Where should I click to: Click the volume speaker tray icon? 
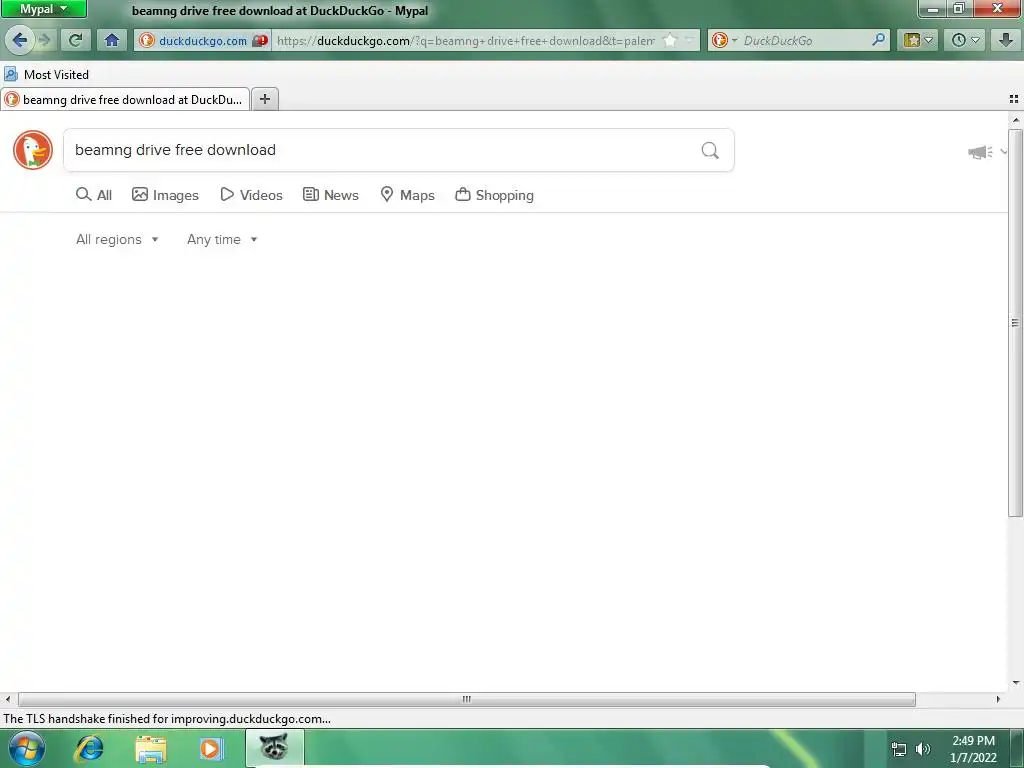tap(922, 749)
